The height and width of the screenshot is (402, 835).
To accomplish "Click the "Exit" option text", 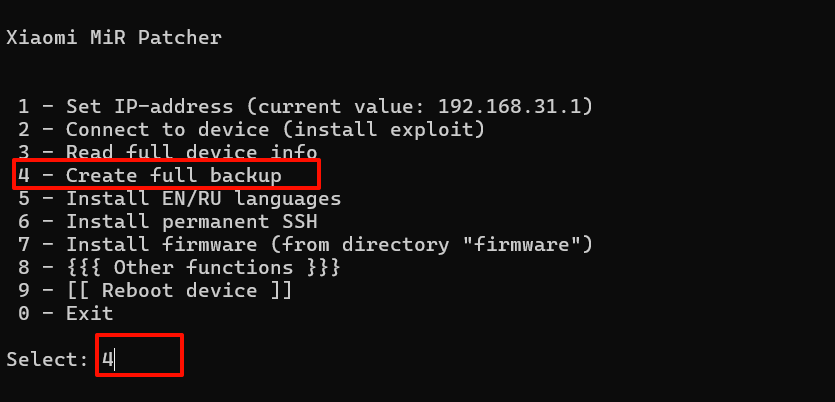I will pos(89,313).
